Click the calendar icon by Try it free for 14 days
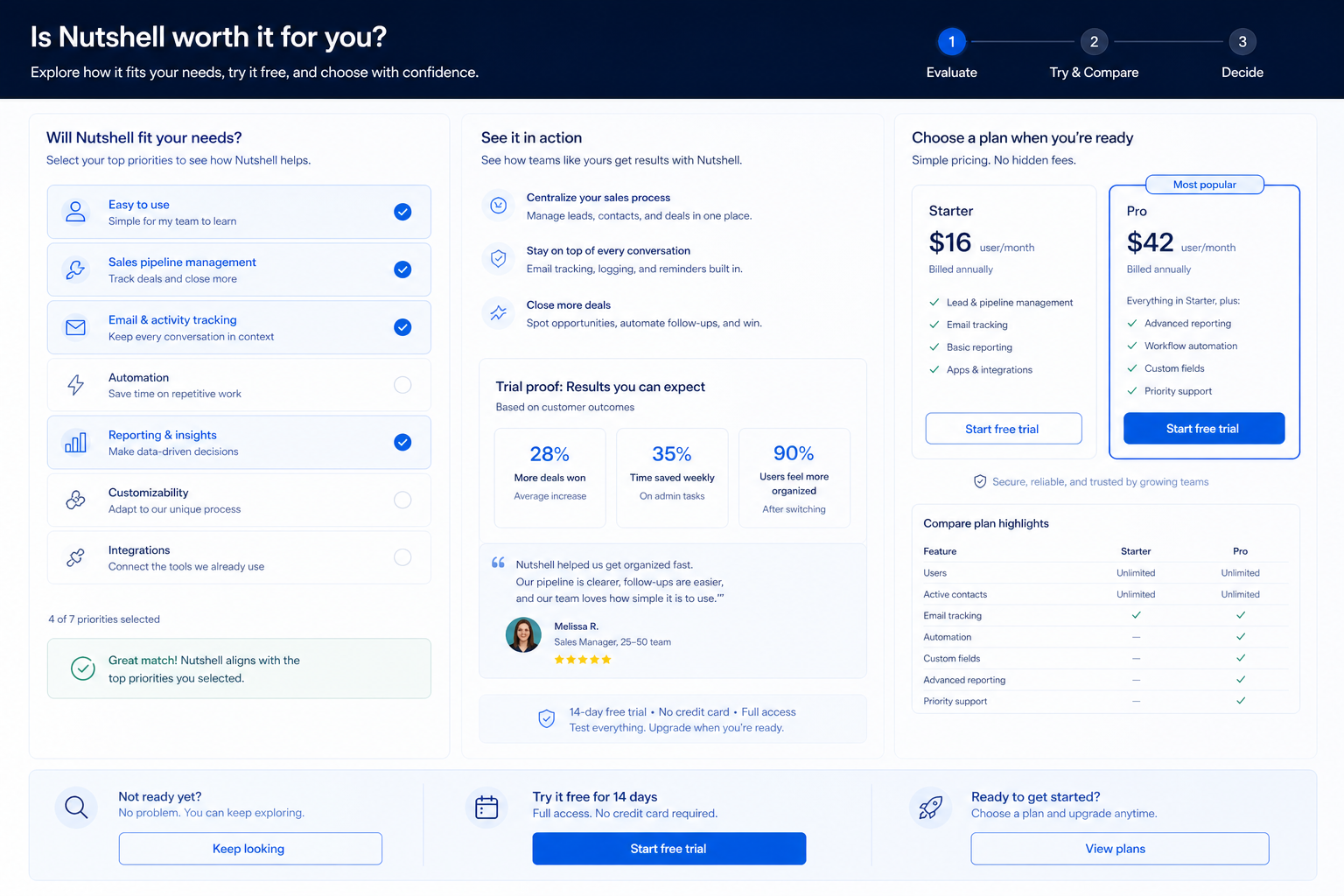 486,807
